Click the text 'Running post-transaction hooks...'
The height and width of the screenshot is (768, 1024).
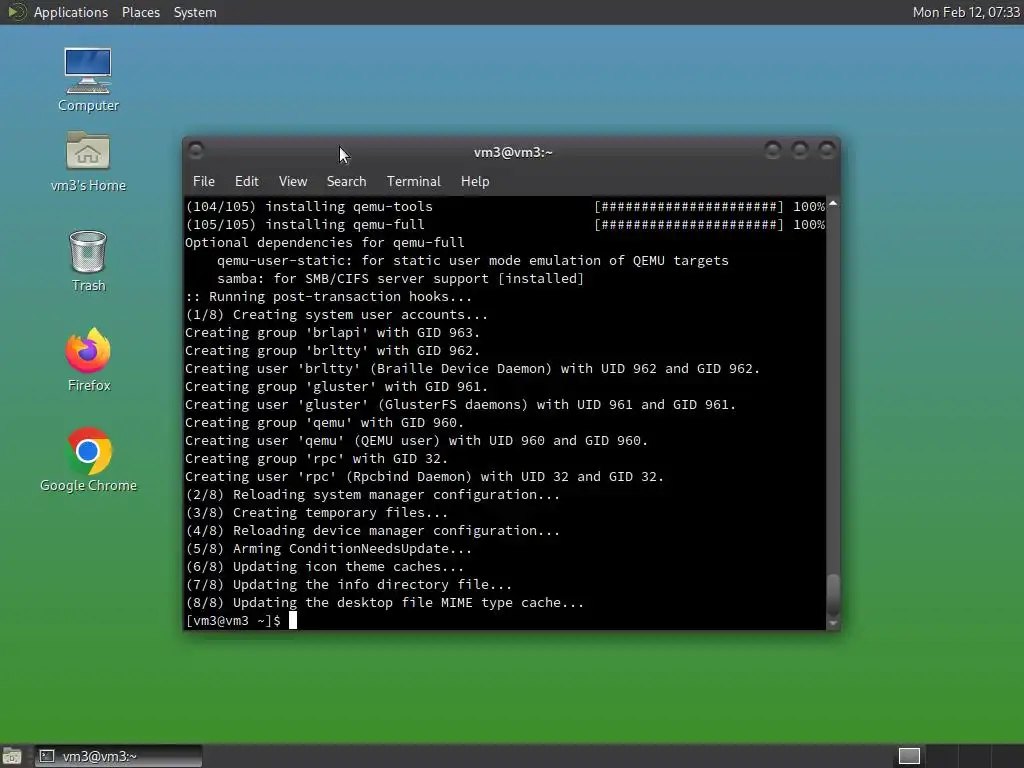tap(340, 296)
